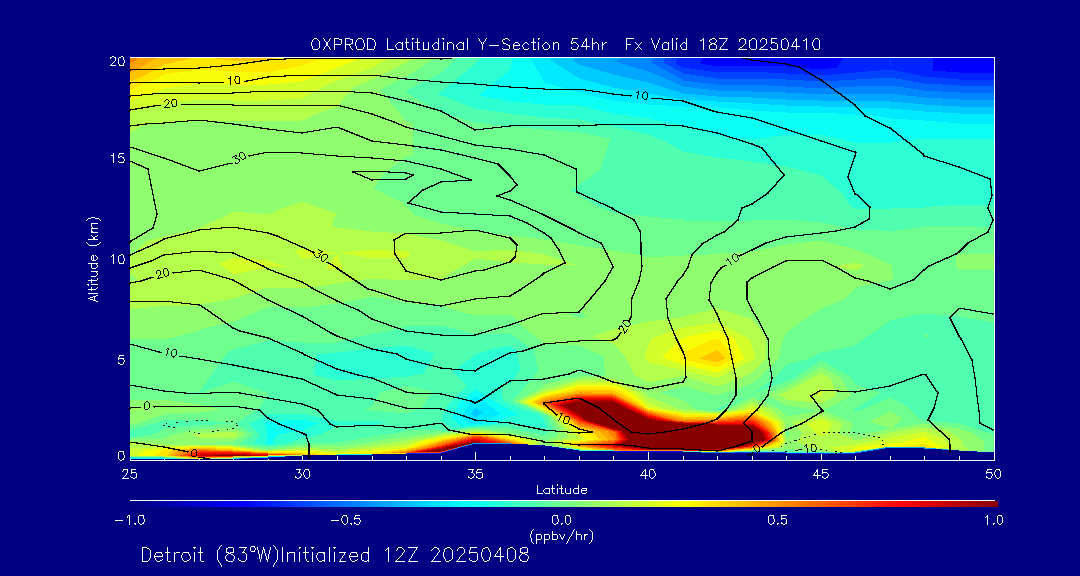Click the 'Fx Valid 18Z 20250410' text in the title
Screen dimensions: 1080x576
coord(723,45)
